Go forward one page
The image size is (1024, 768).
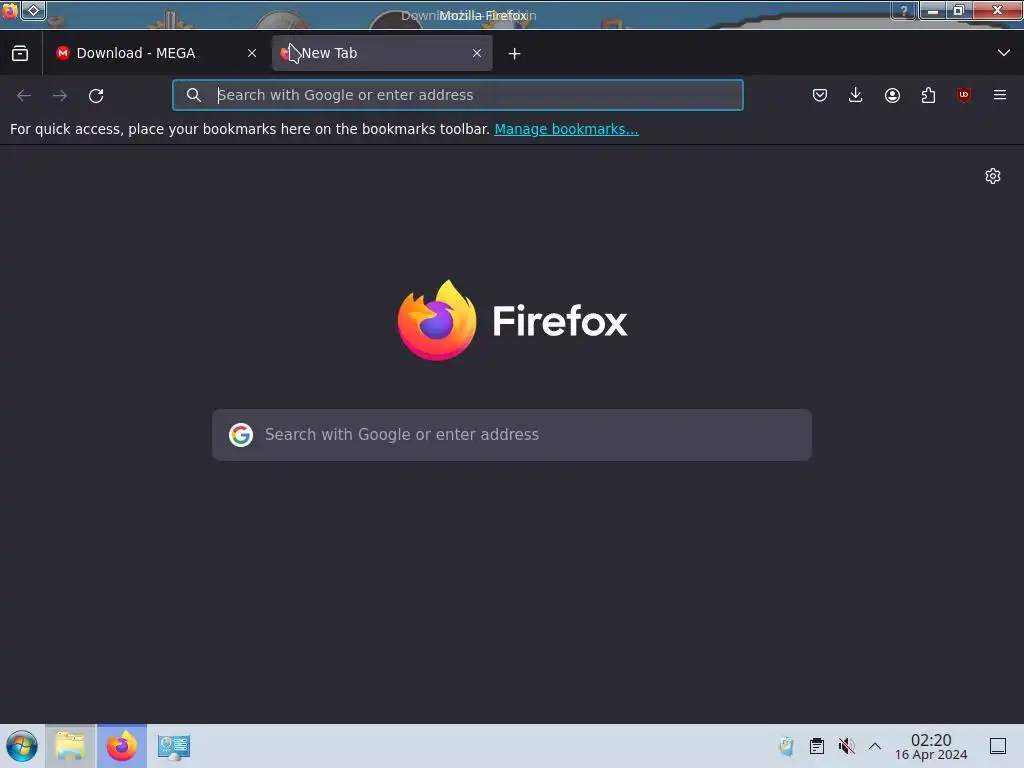(x=60, y=95)
